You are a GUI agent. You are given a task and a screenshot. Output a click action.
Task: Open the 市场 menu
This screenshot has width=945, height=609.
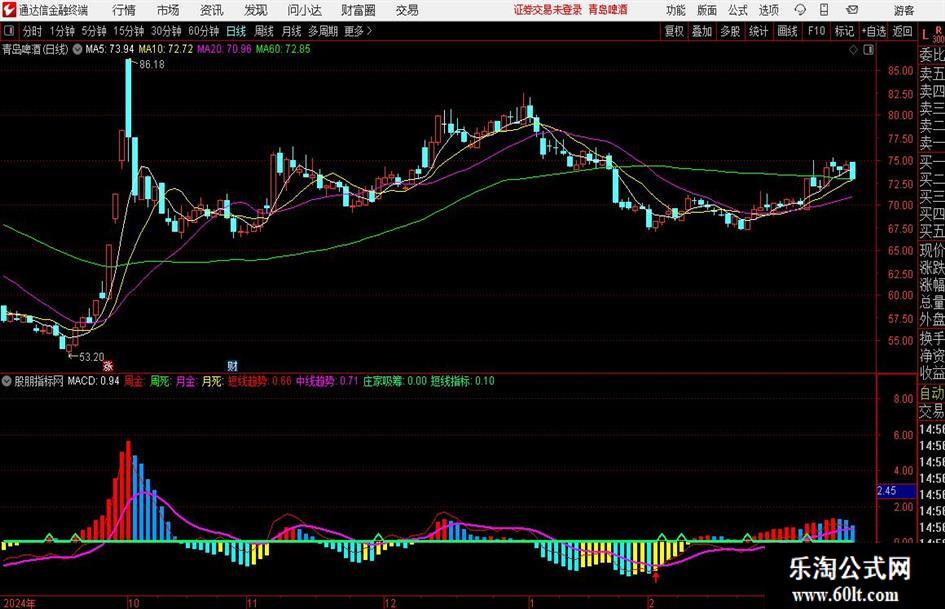click(168, 10)
